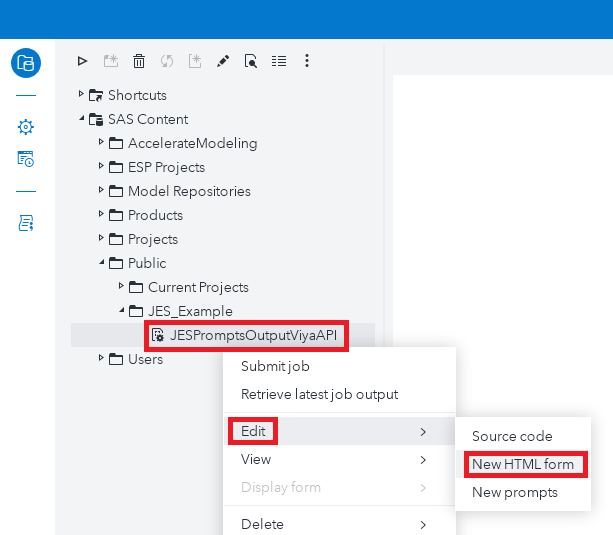Click chevron arrow on the Delete menu row
This screenshot has width=613, height=535.
(423, 524)
